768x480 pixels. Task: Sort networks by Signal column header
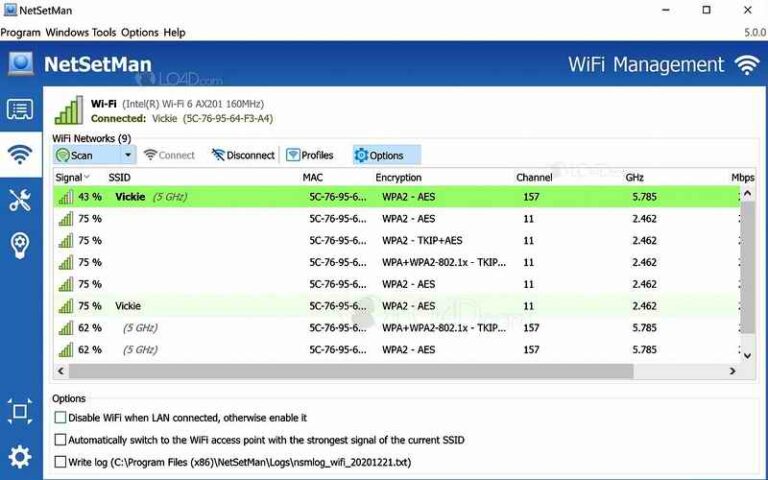pos(72,177)
